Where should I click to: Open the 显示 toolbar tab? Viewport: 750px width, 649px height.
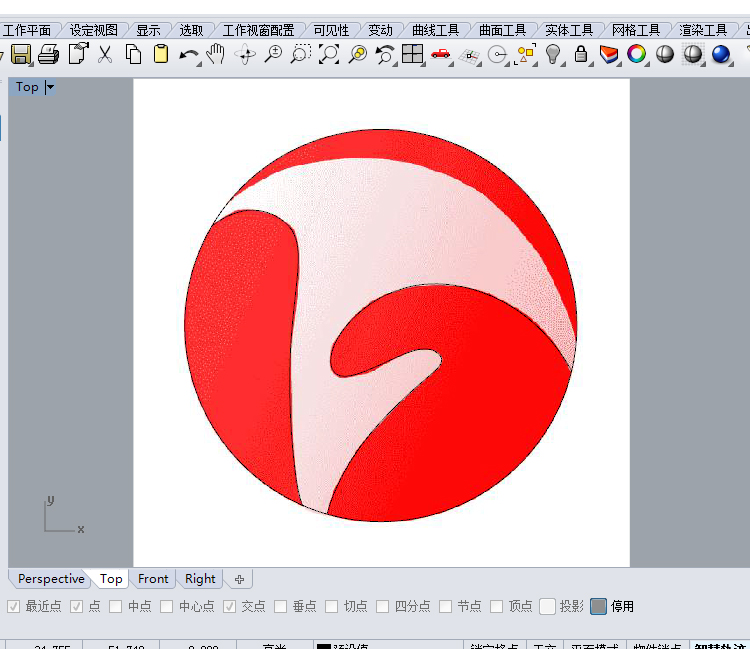[x=148, y=31]
